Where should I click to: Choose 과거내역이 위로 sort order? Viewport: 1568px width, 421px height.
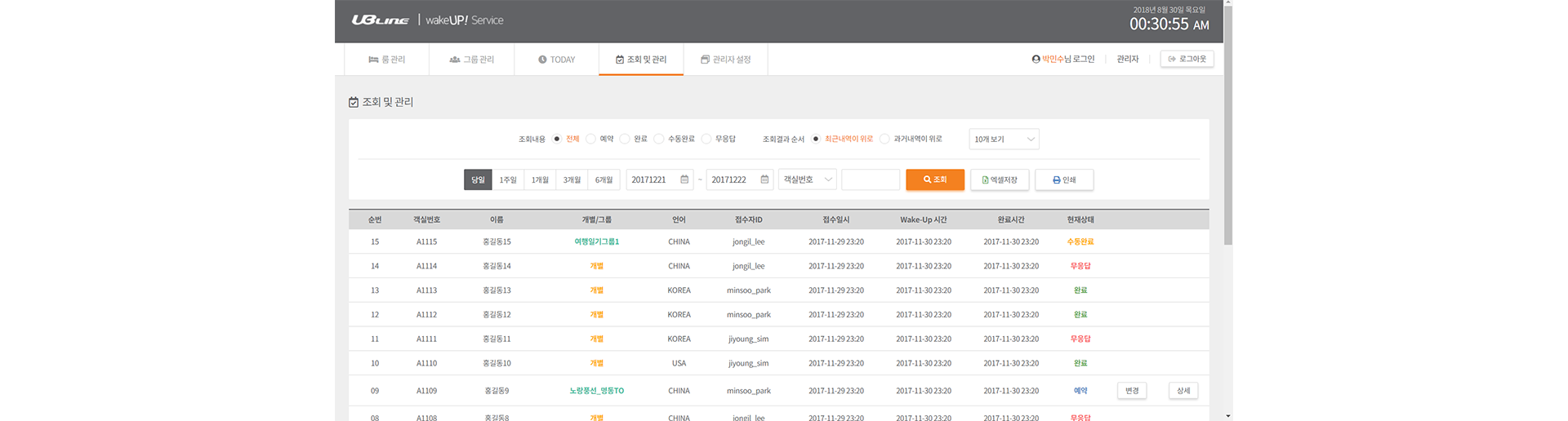click(884, 139)
